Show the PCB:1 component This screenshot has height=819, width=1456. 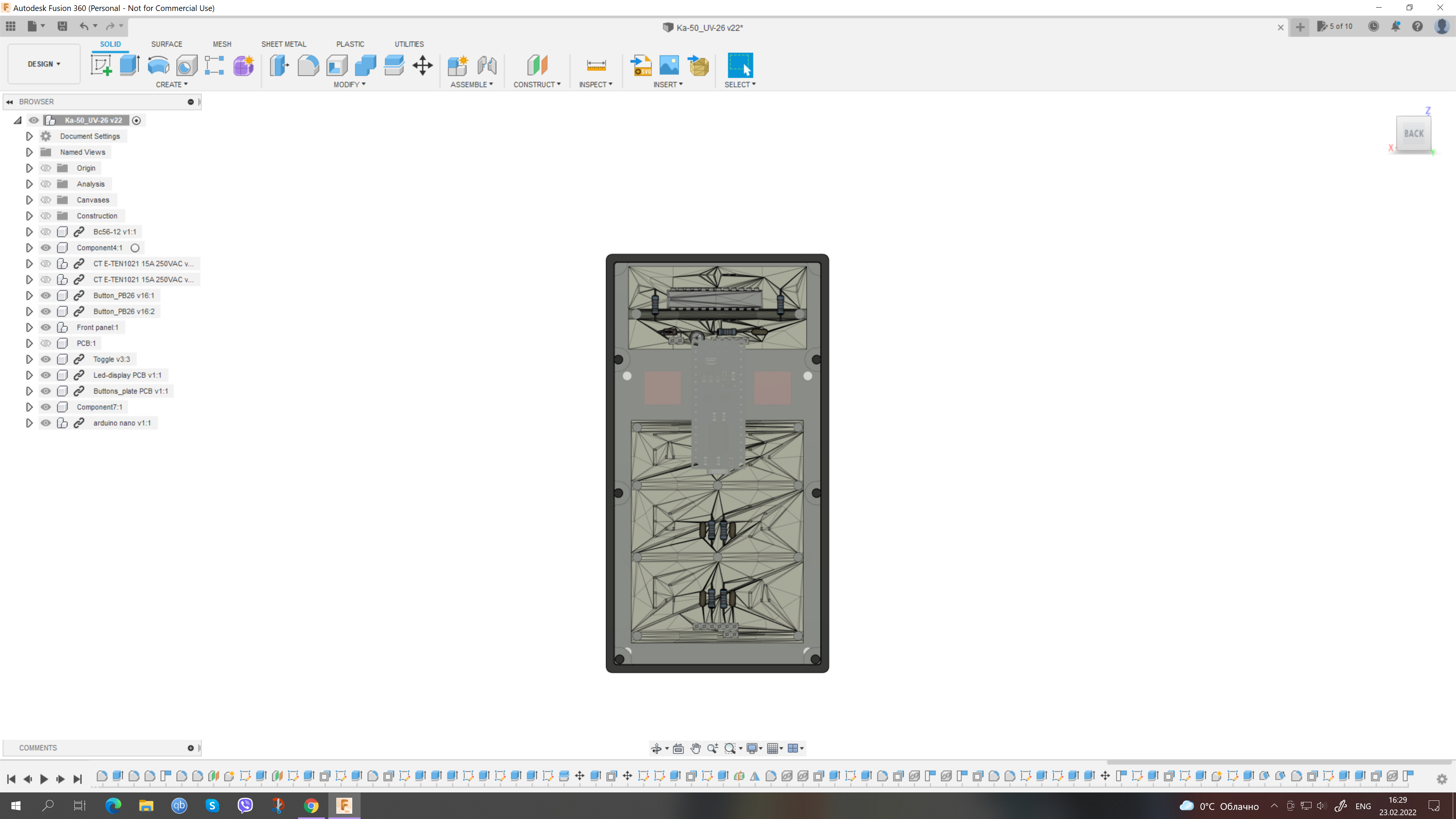click(x=46, y=343)
